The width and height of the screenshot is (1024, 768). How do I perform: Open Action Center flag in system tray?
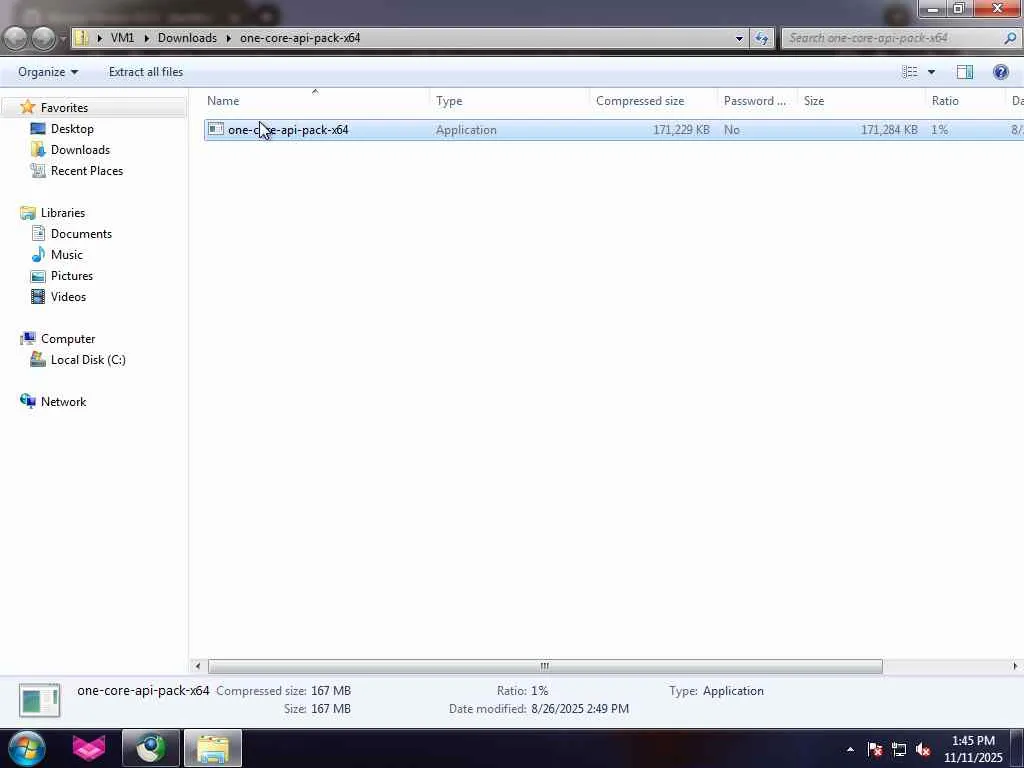pos(875,750)
